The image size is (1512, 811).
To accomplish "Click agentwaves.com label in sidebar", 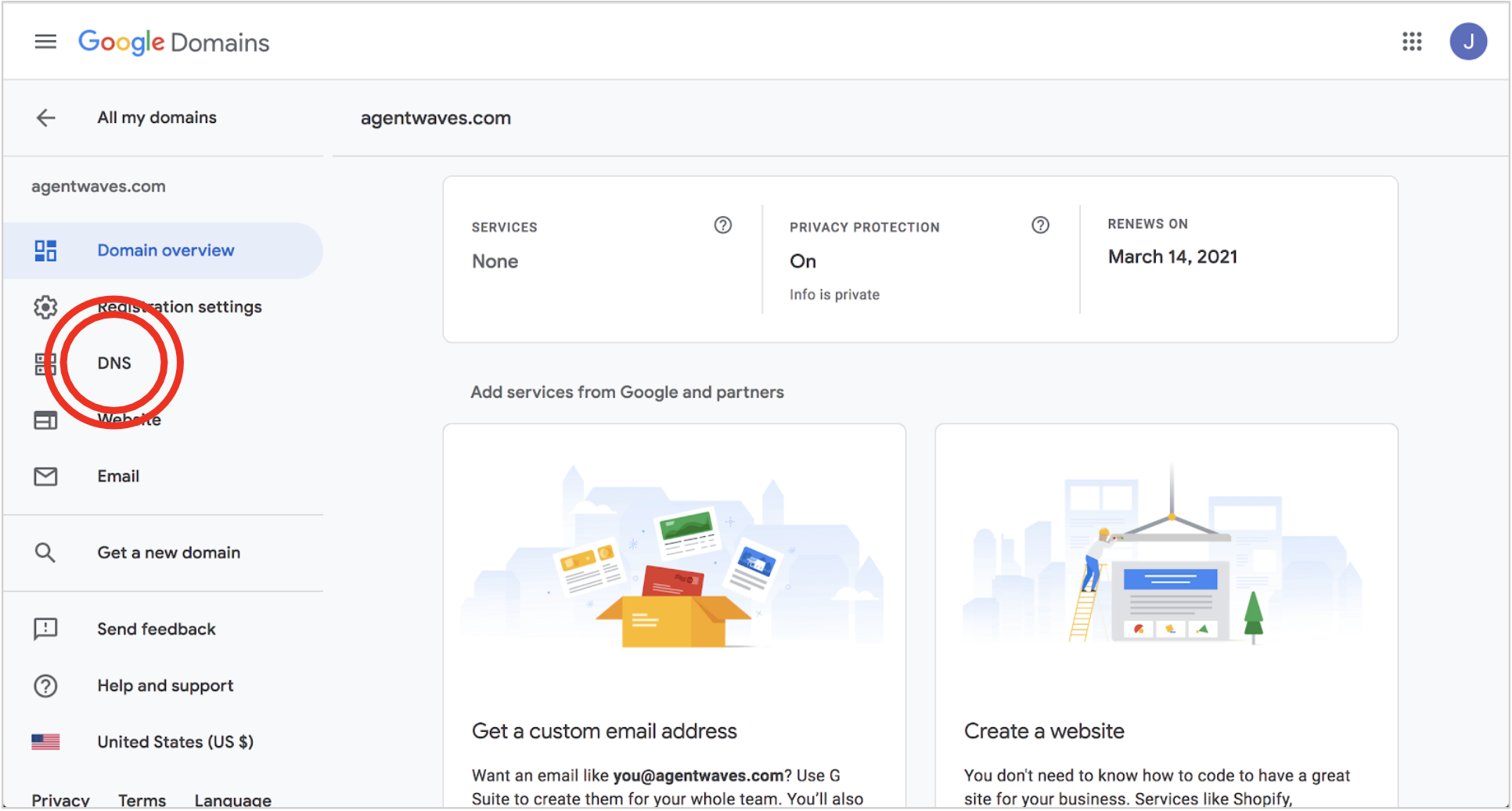I will [99, 186].
